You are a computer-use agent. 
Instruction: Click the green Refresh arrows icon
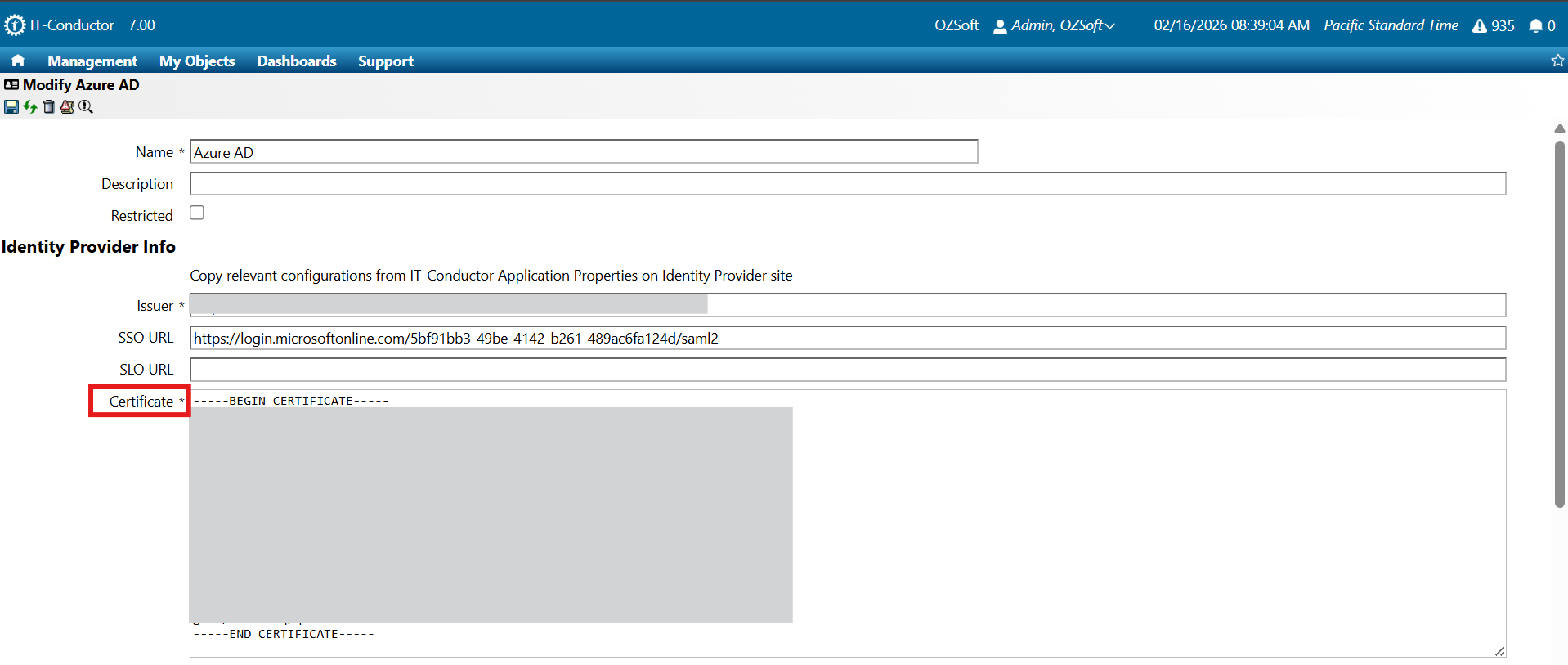(x=30, y=107)
